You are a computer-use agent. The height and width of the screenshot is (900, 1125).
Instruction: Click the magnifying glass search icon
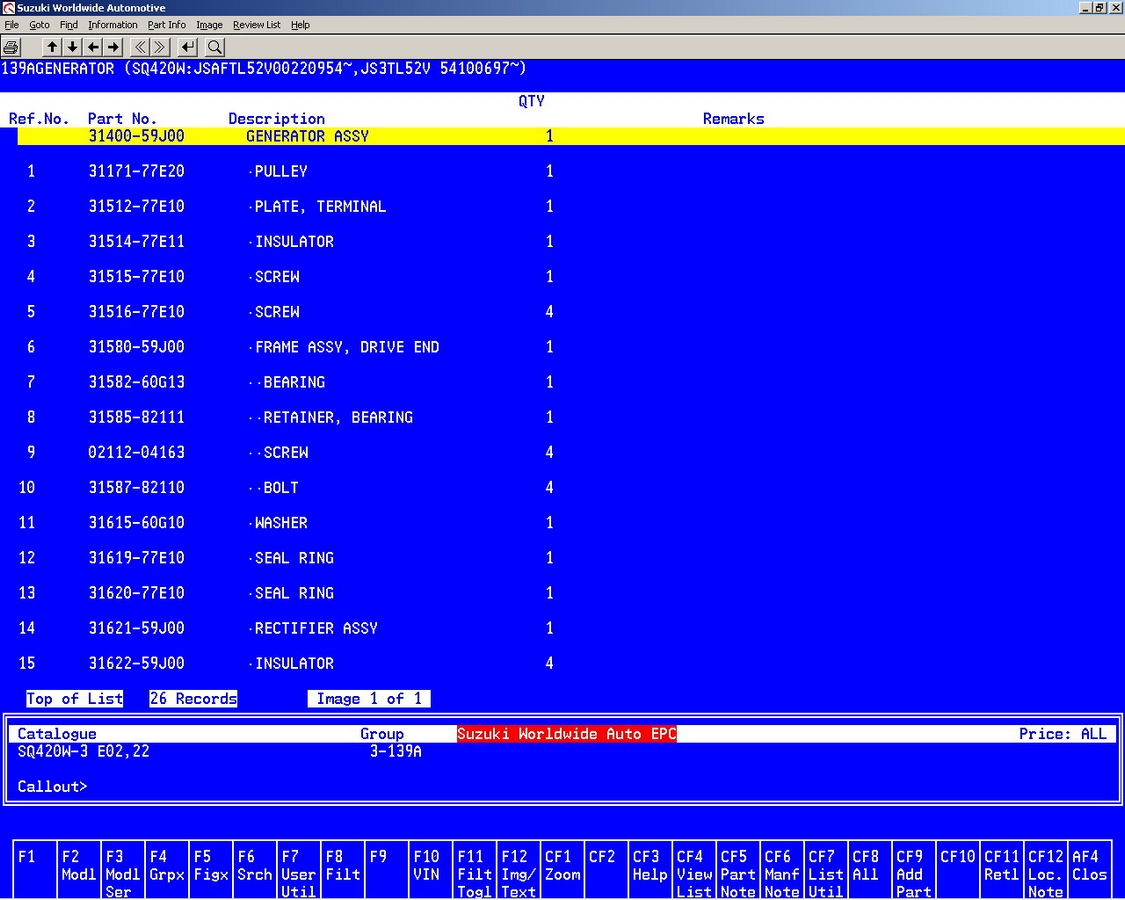pyautogui.click(x=215, y=47)
